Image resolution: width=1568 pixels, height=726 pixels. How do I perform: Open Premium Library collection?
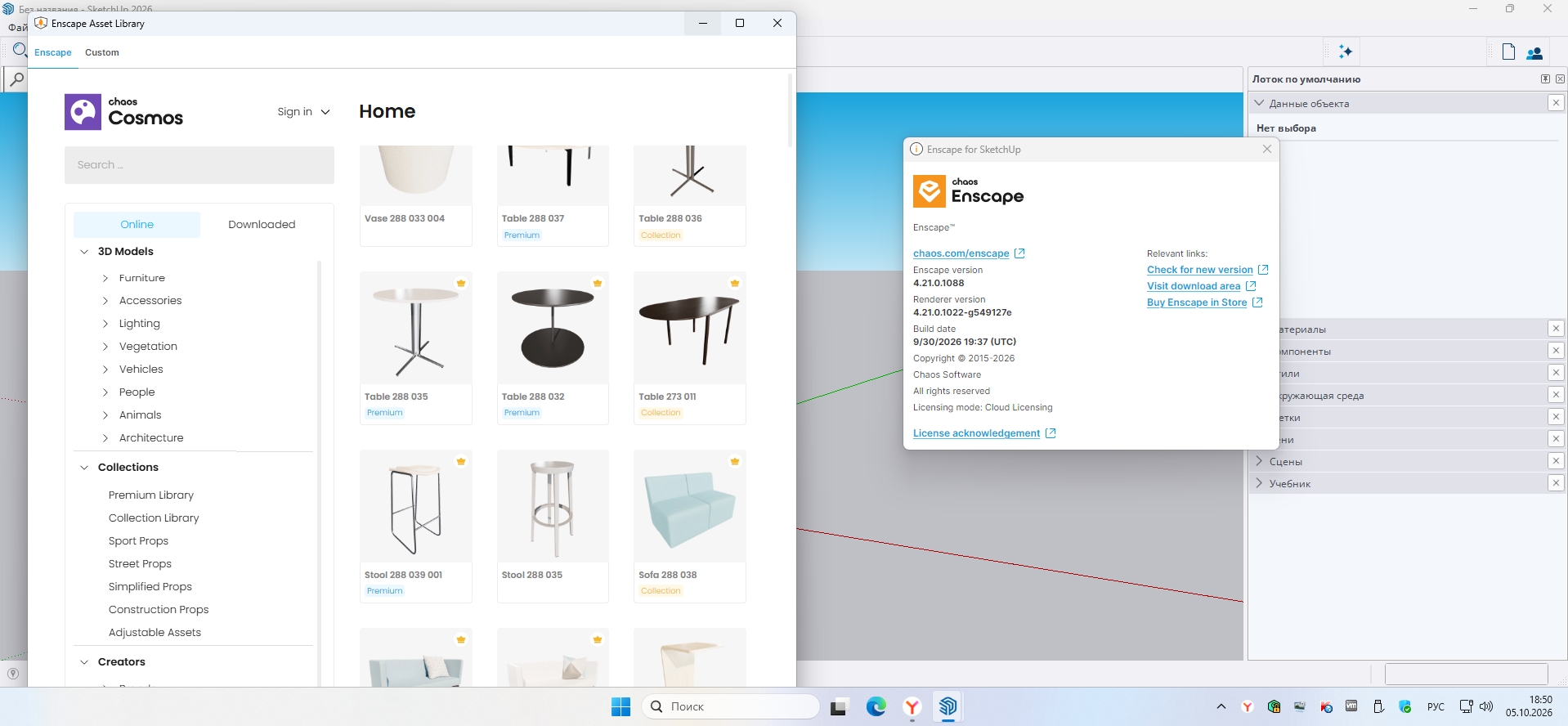point(151,495)
